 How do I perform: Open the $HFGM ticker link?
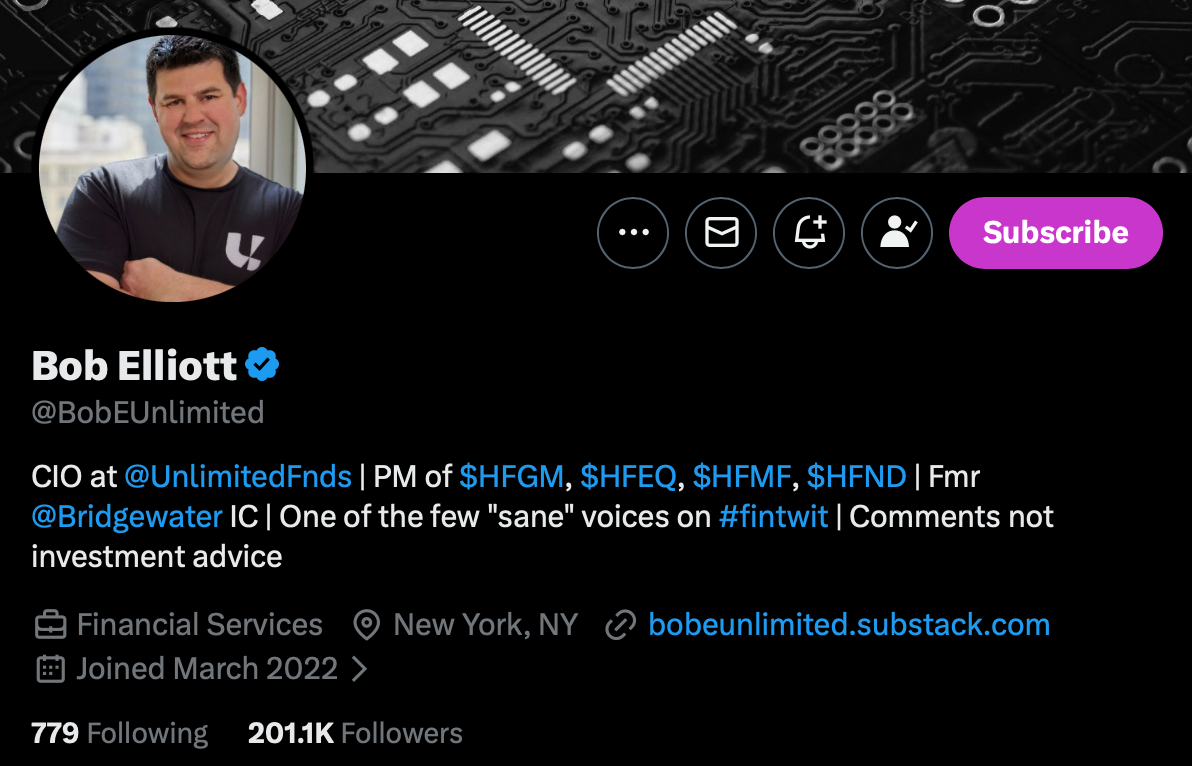click(512, 476)
